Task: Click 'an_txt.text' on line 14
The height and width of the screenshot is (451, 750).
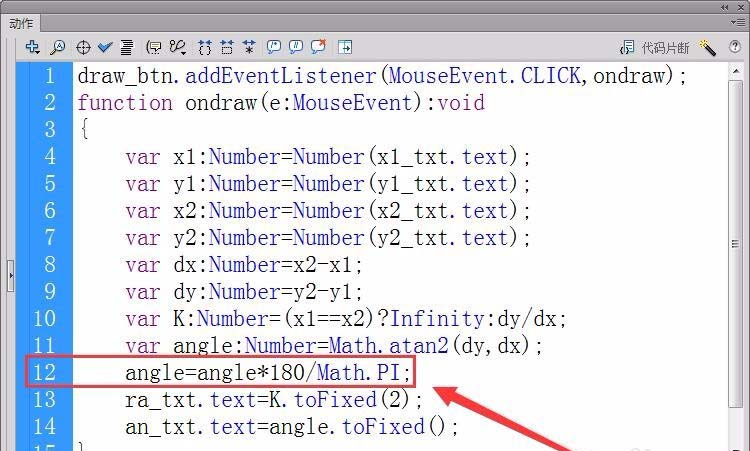Action: click(191, 427)
